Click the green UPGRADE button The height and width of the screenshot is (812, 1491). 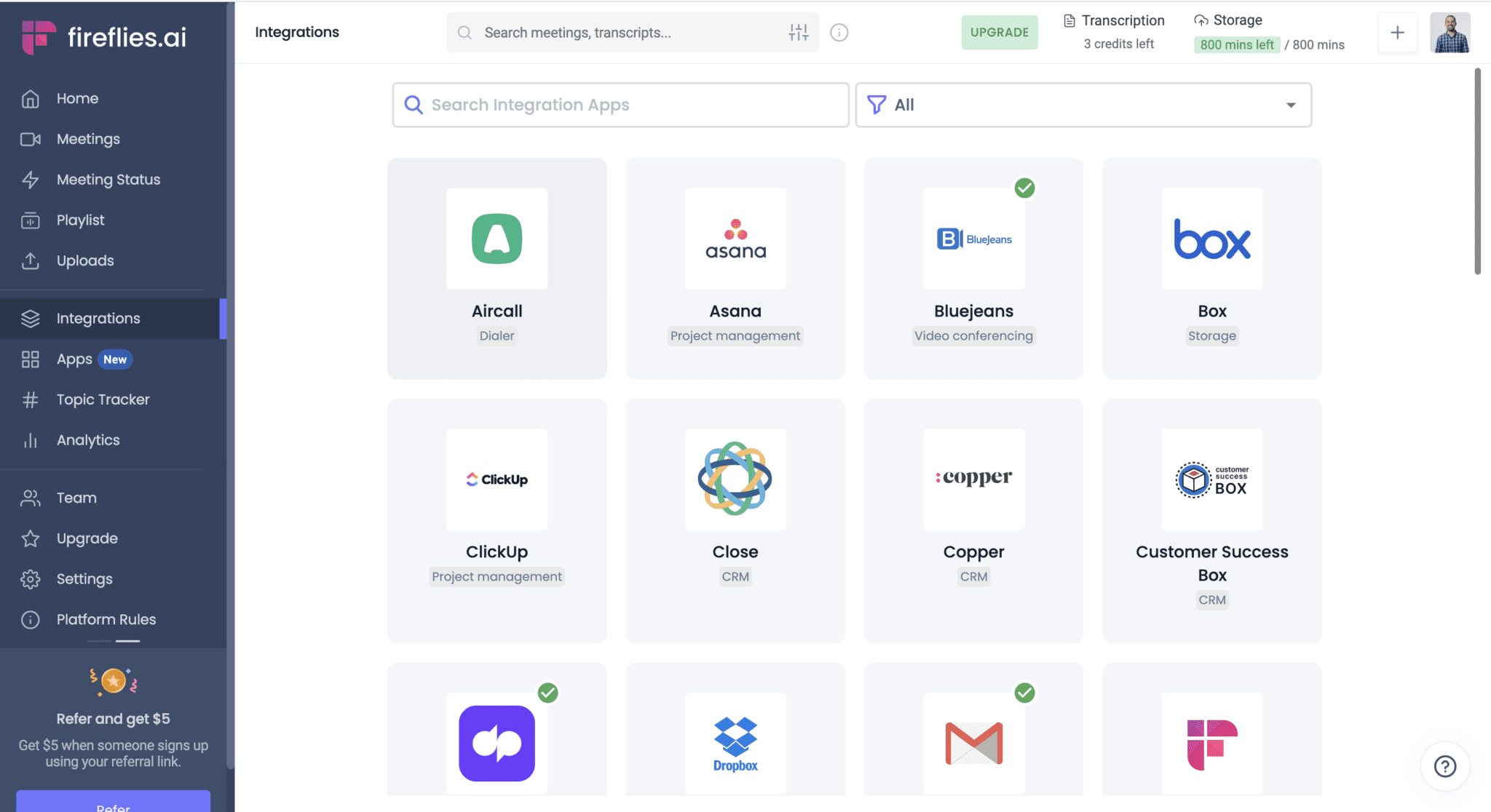point(999,32)
